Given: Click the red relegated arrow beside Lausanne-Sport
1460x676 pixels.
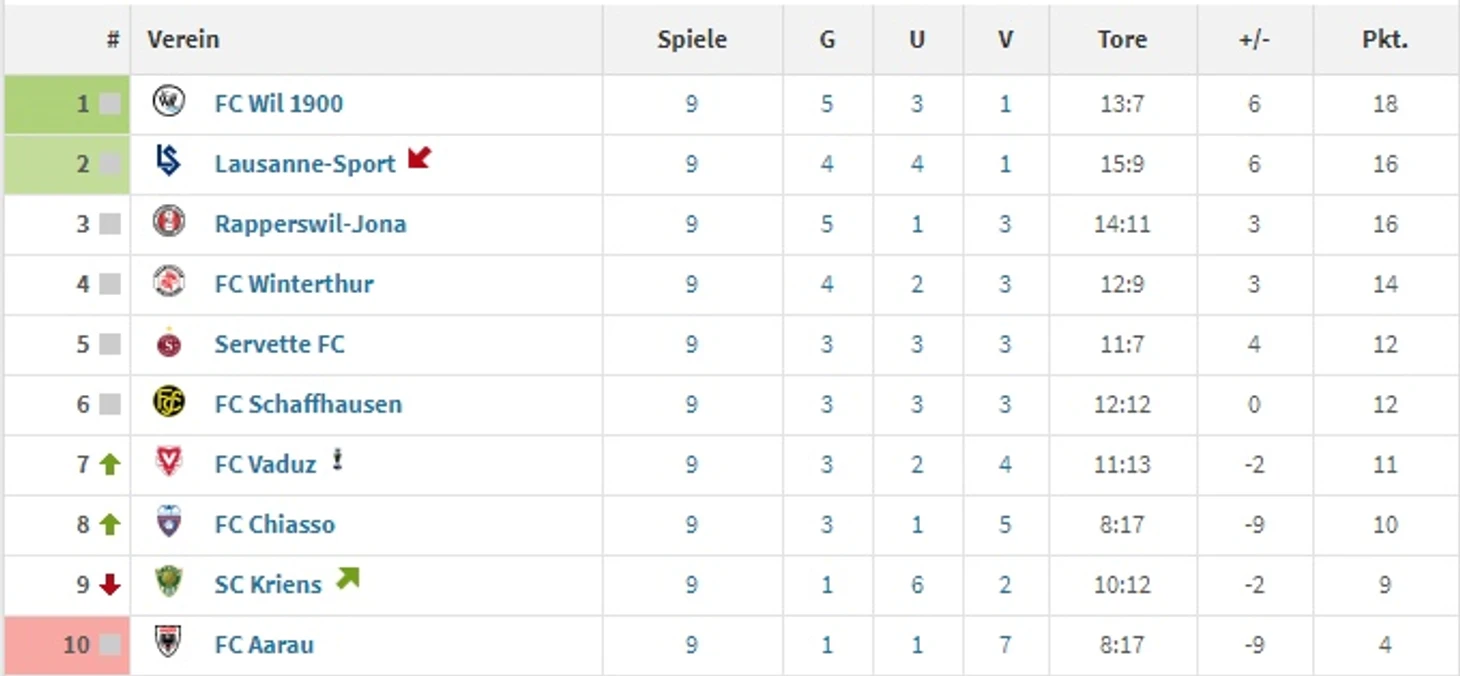Looking at the screenshot, I should point(419,158).
